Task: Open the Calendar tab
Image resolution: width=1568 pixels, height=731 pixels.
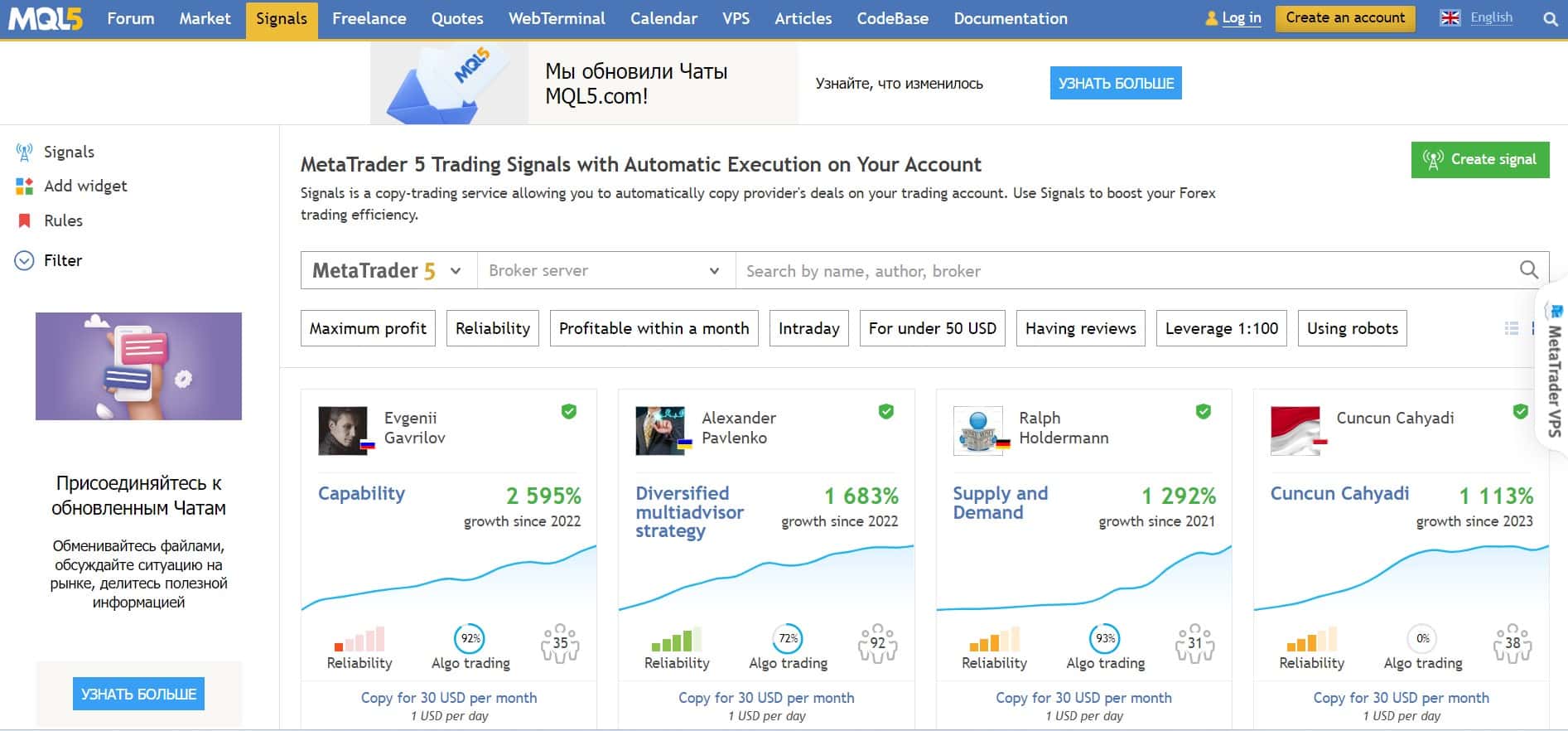Action: pyautogui.click(x=663, y=18)
